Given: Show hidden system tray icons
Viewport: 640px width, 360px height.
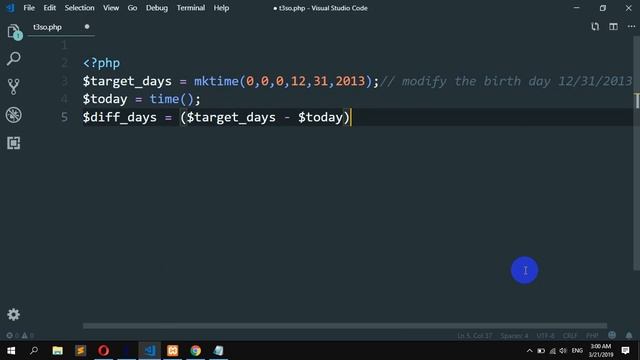Looking at the screenshot, I should 529,351.
